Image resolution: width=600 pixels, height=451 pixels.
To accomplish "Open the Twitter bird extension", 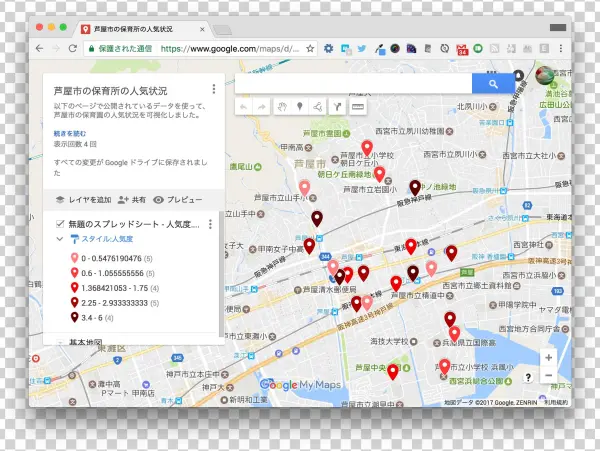I will click(x=362, y=49).
